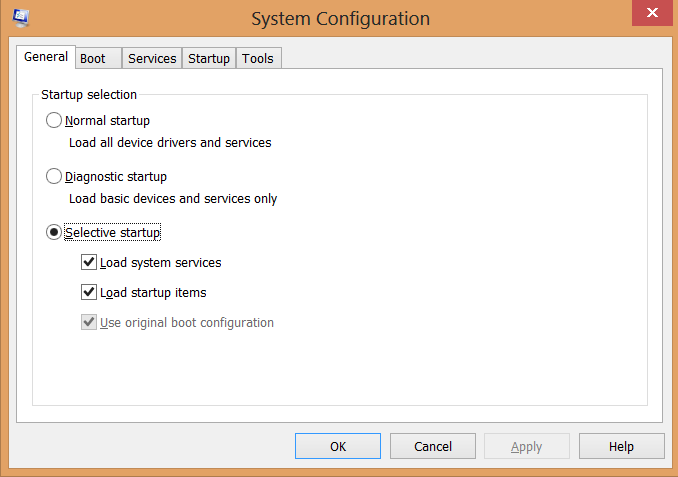The height and width of the screenshot is (477, 678).
Task: Go to the Services tab
Action: [x=152, y=59]
